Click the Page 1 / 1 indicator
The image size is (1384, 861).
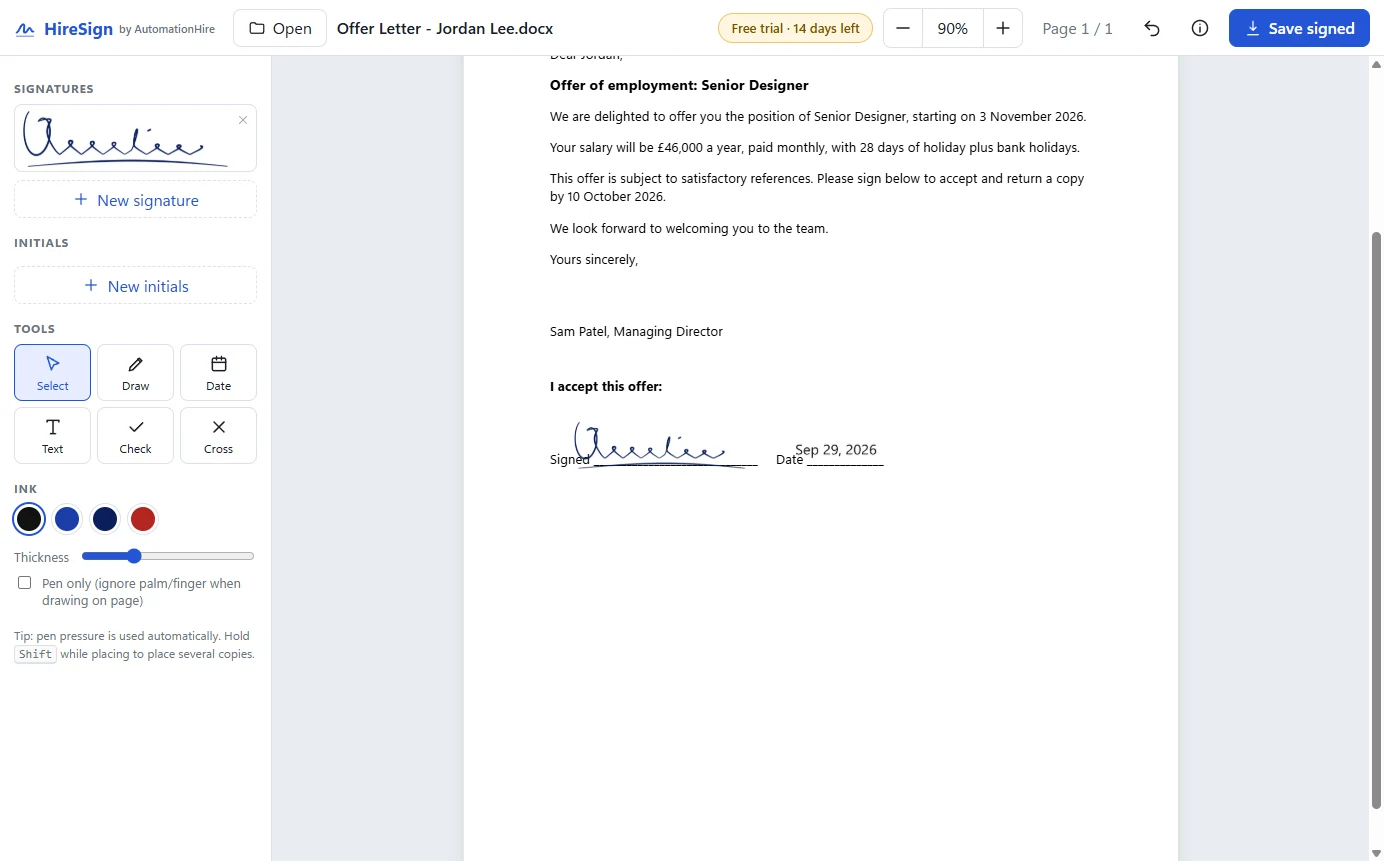tap(1077, 28)
